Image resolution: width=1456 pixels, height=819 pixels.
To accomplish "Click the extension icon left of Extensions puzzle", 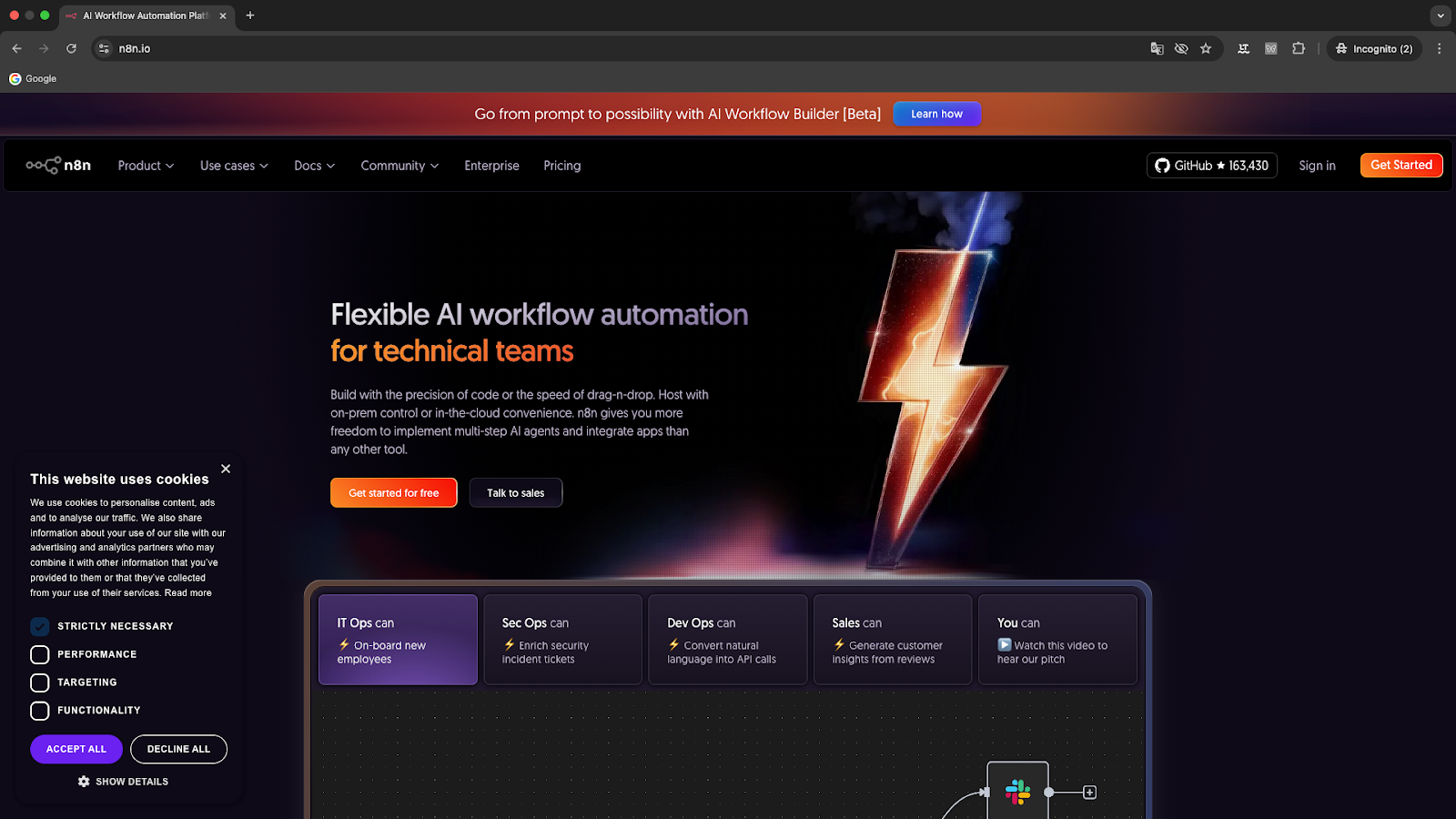I will [x=1271, y=48].
